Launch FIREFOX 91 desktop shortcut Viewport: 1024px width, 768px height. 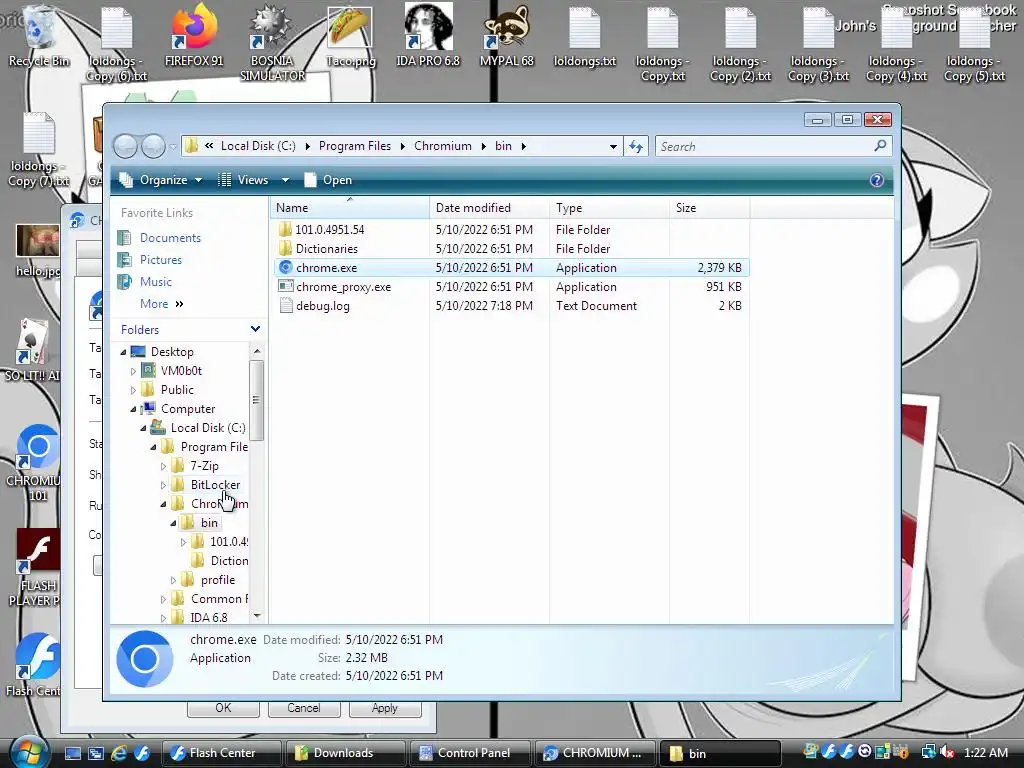[x=194, y=37]
